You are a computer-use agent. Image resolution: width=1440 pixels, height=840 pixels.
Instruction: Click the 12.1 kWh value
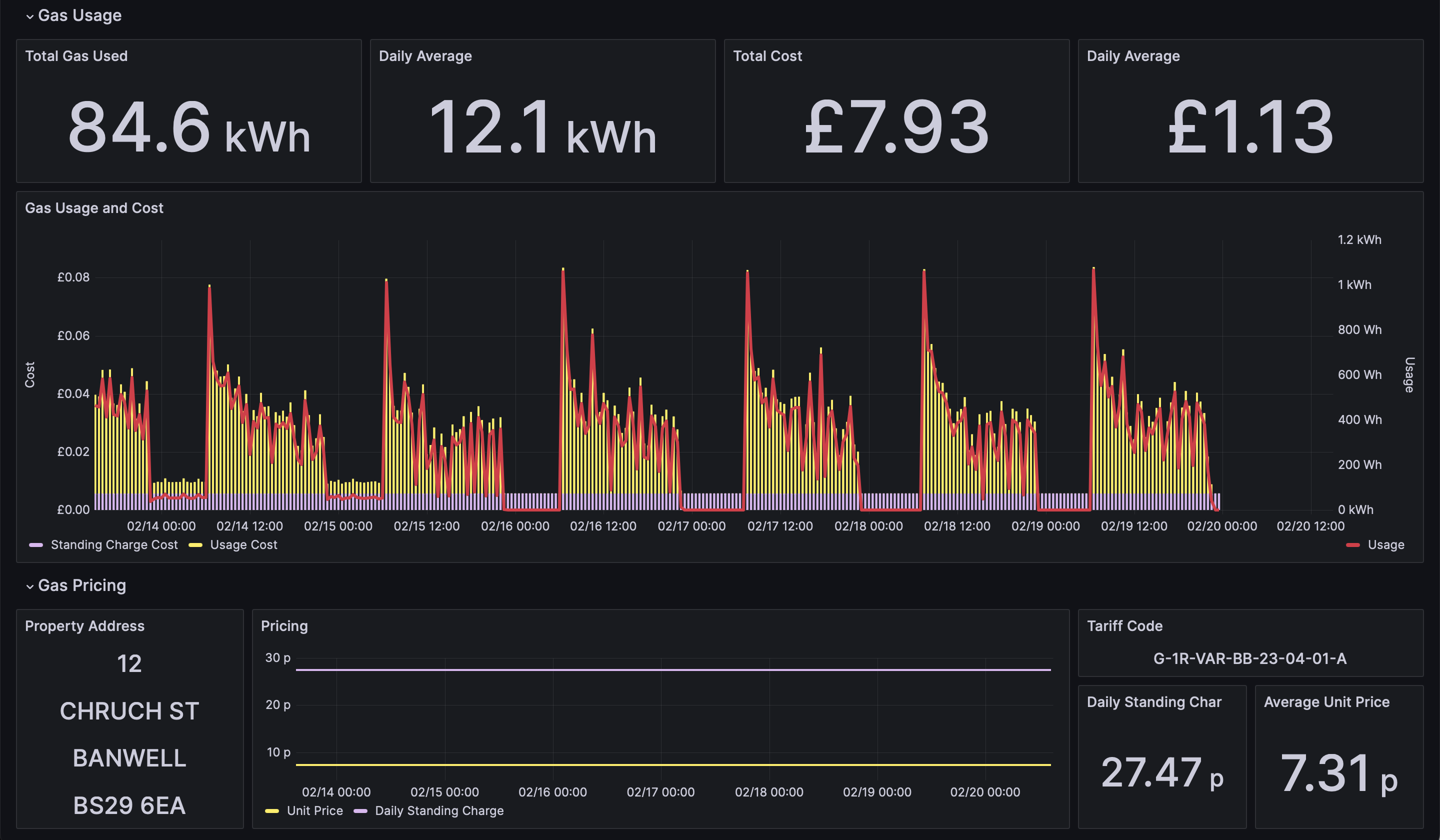[x=543, y=127]
